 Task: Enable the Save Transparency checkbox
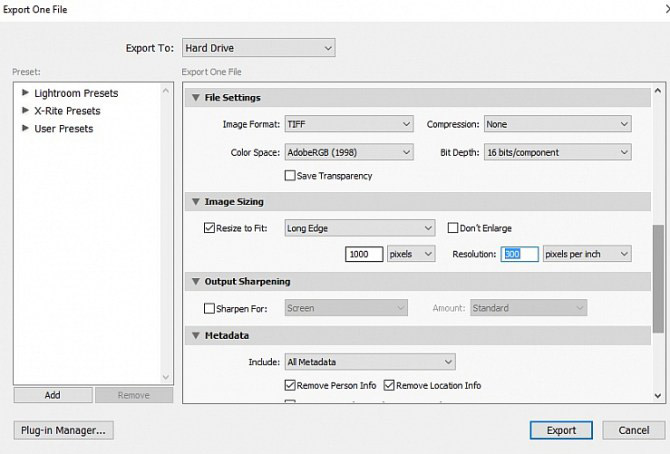point(291,176)
